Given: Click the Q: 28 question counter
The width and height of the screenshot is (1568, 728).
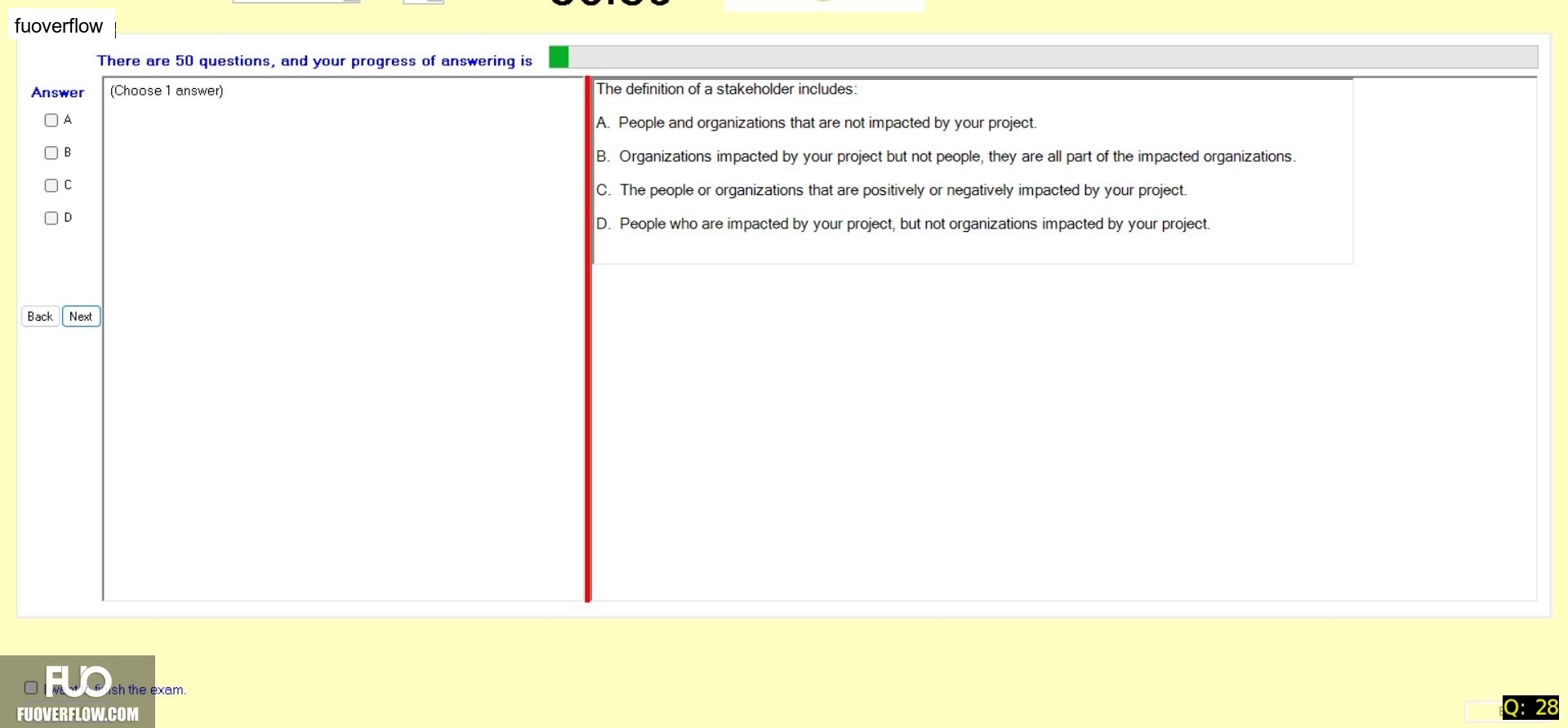Looking at the screenshot, I should 1531,708.
